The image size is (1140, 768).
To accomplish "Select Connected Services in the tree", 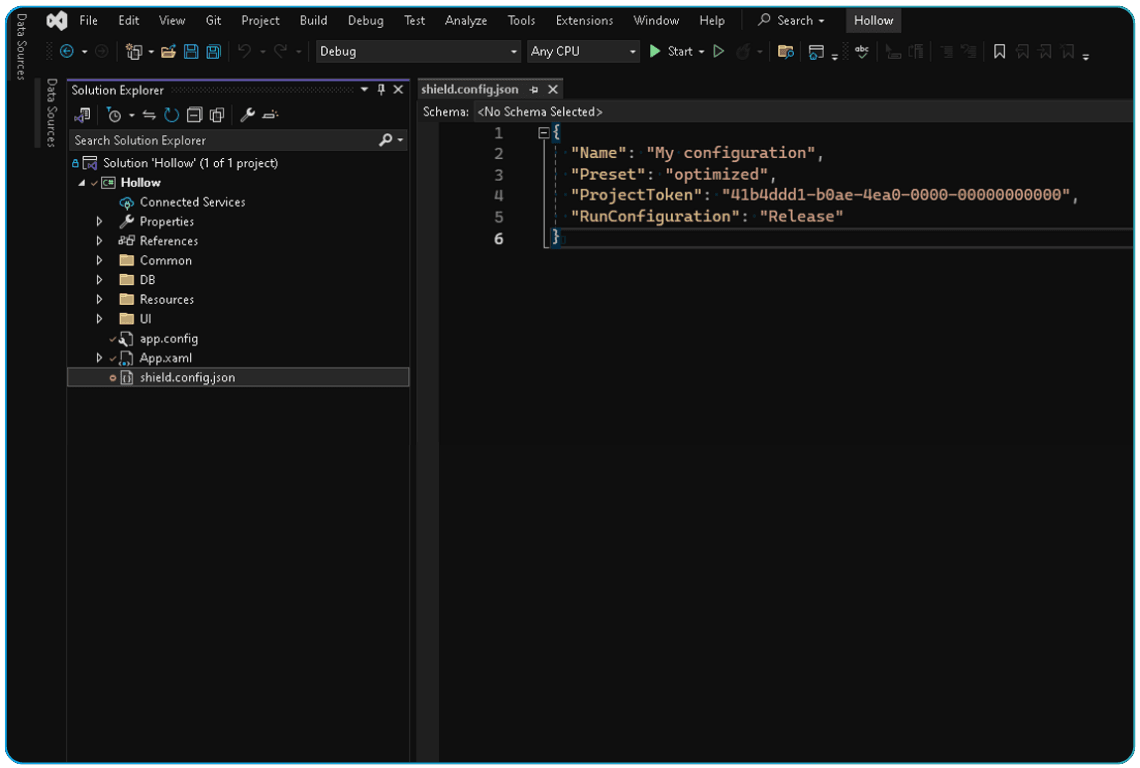I will [192, 202].
